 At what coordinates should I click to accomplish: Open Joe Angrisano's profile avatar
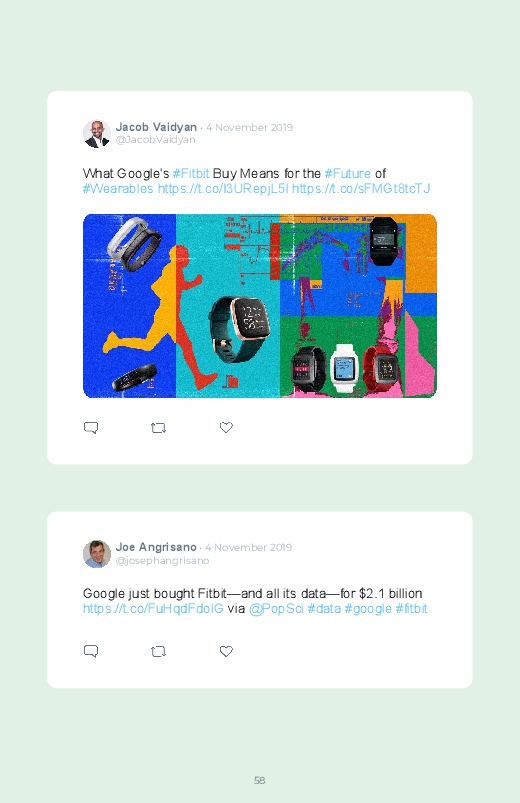[x=97, y=554]
